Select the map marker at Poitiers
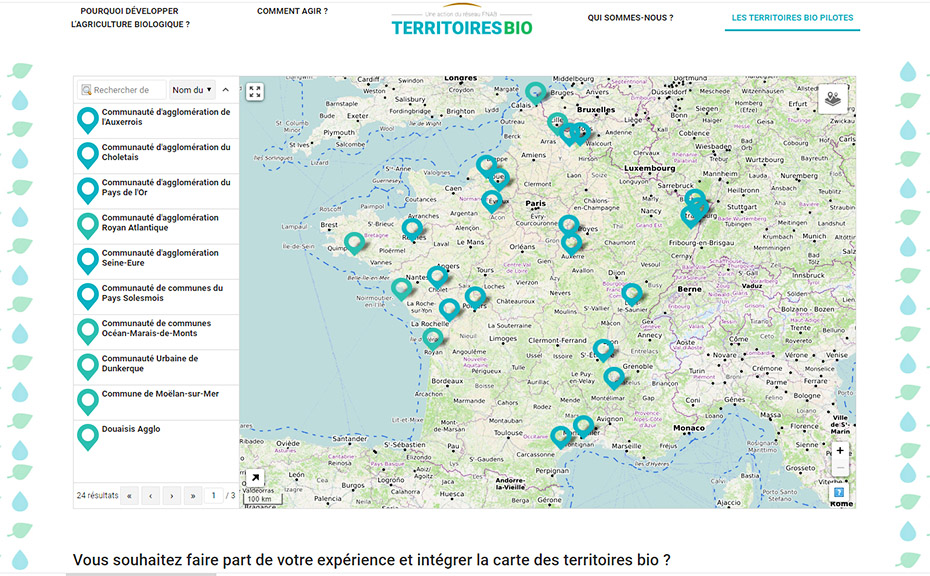930x576 pixels. click(x=475, y=297)
